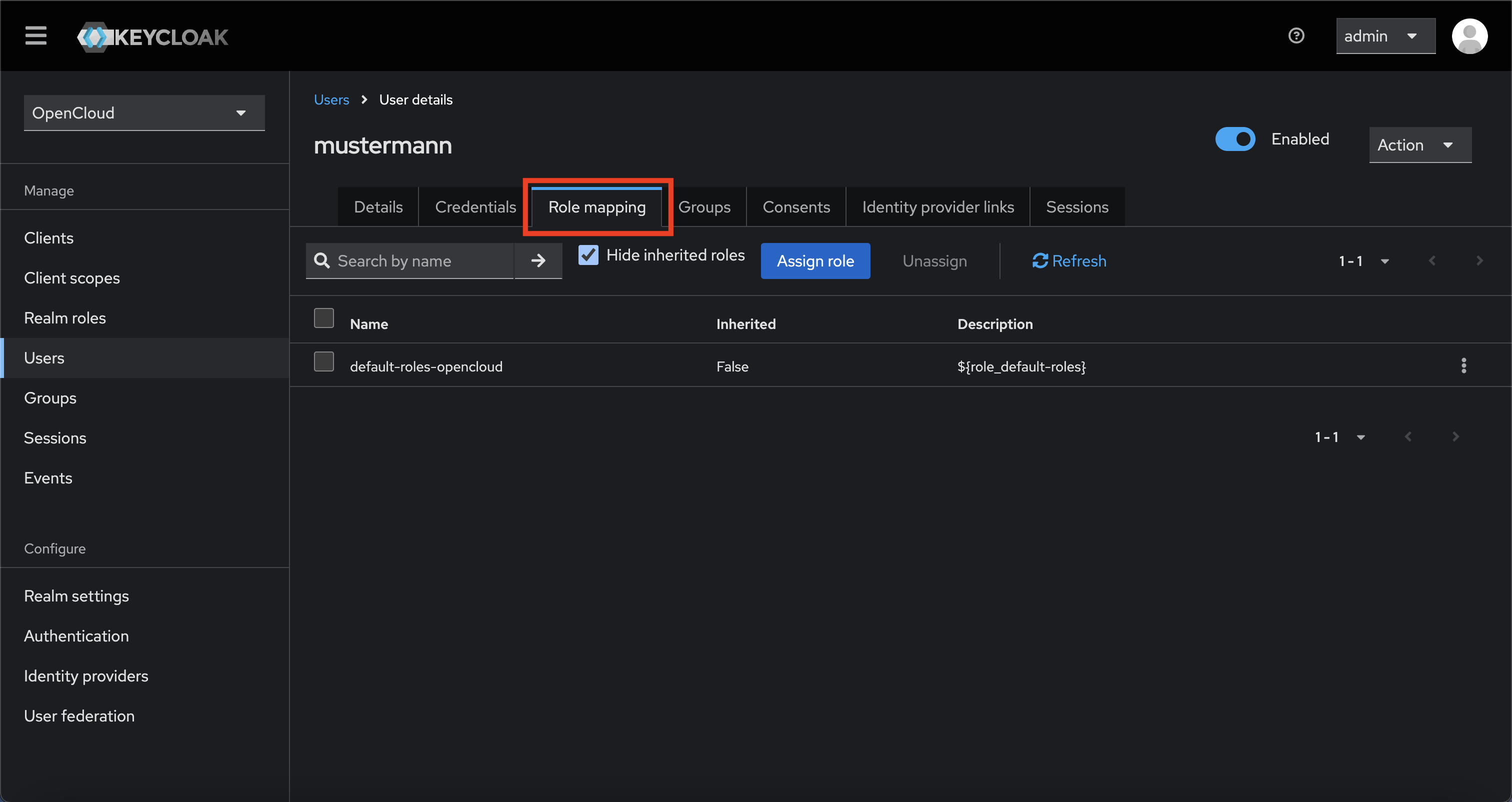The height and width of the screenshot is (802, 1512).
Task: Open the admin user dropdown
Action: (x=1385, y=36)
